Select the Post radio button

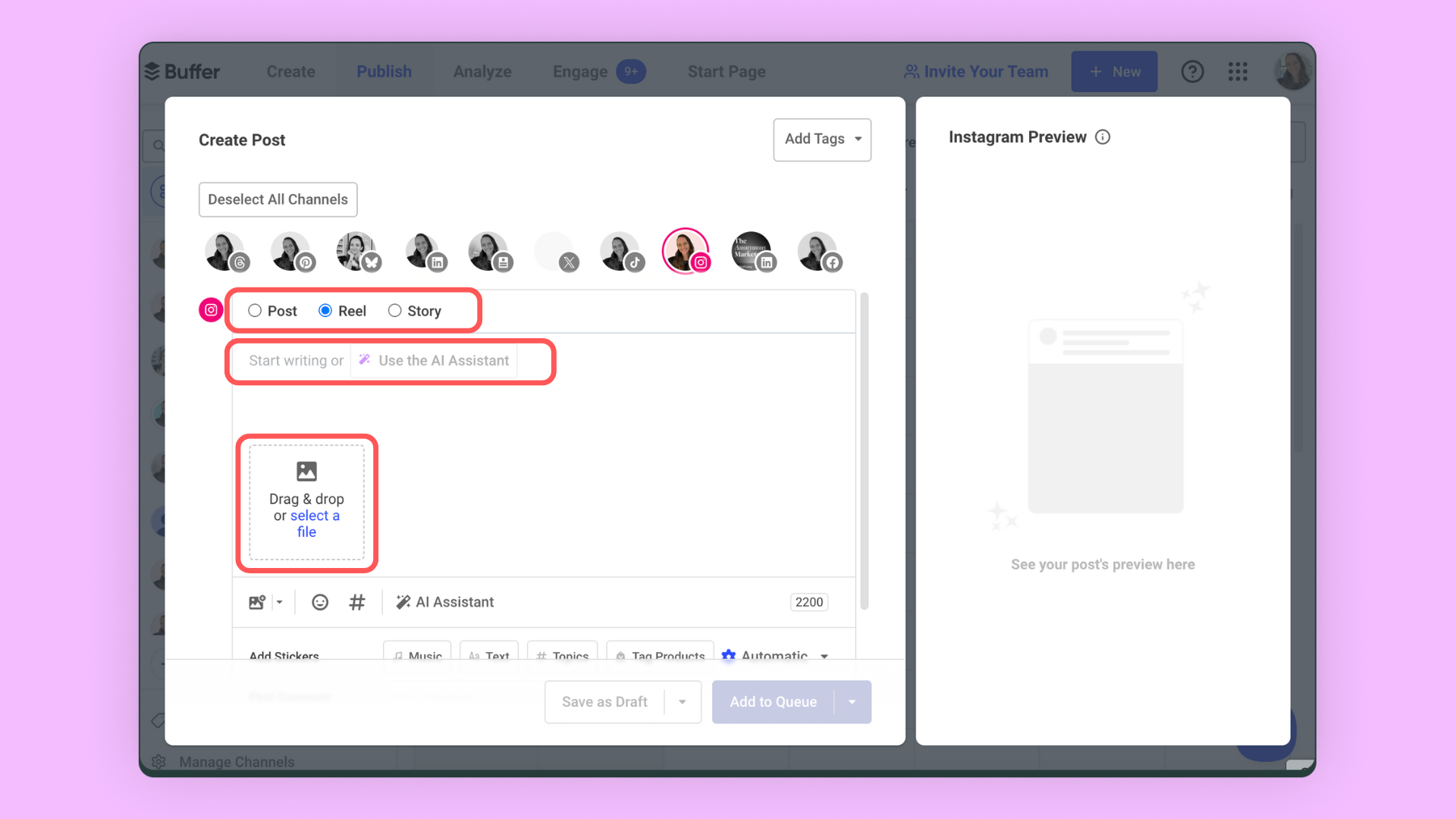[254, 310]
